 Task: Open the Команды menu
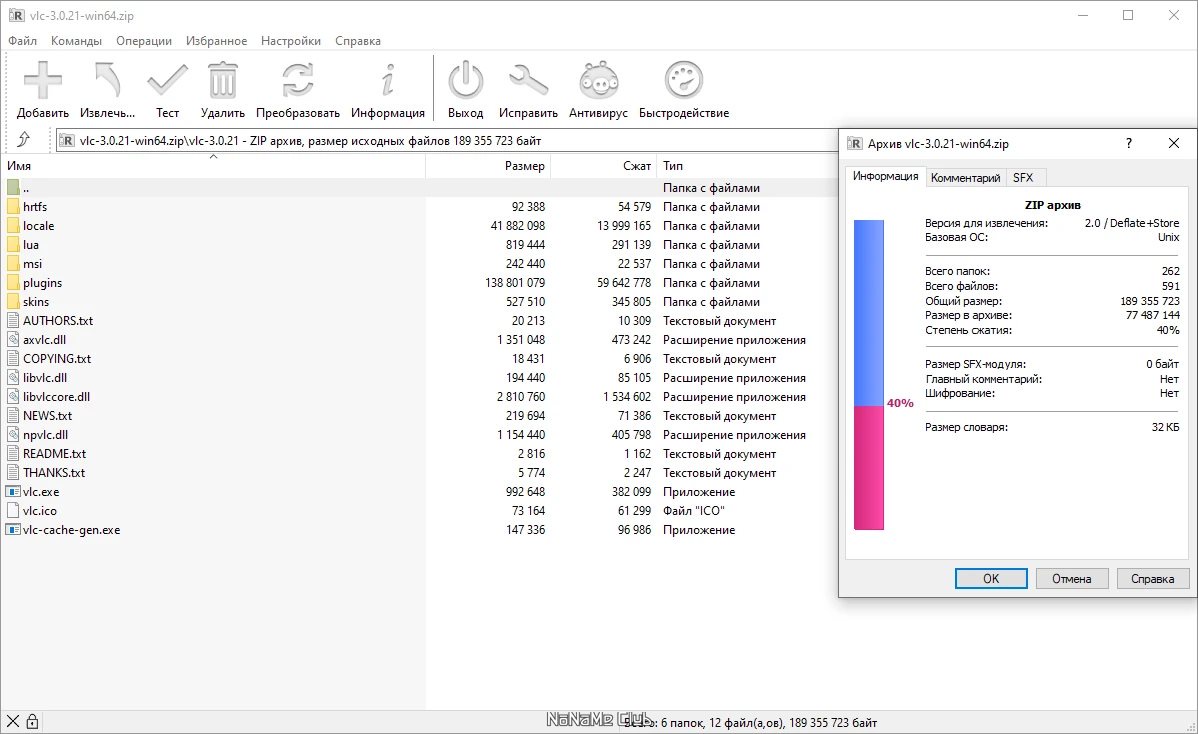click(76, 40)
